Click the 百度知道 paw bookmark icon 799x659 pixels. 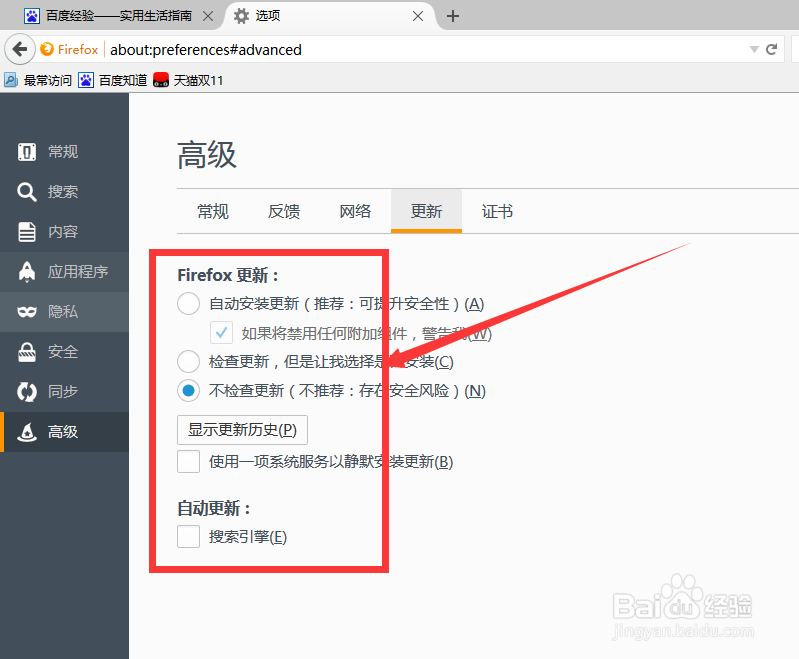click(86, 80)
